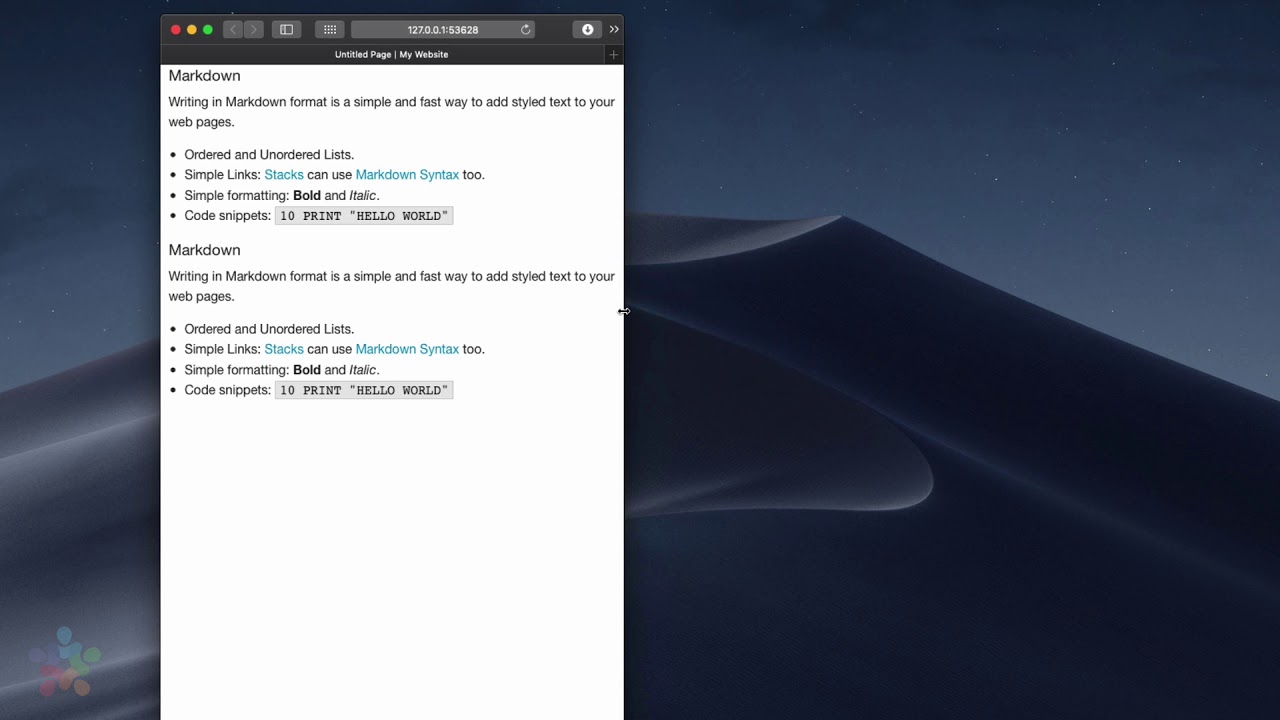Screen dimensions: 1280x720
Task: Close the Safari window with red button
Action: click(x=176, y=30)
